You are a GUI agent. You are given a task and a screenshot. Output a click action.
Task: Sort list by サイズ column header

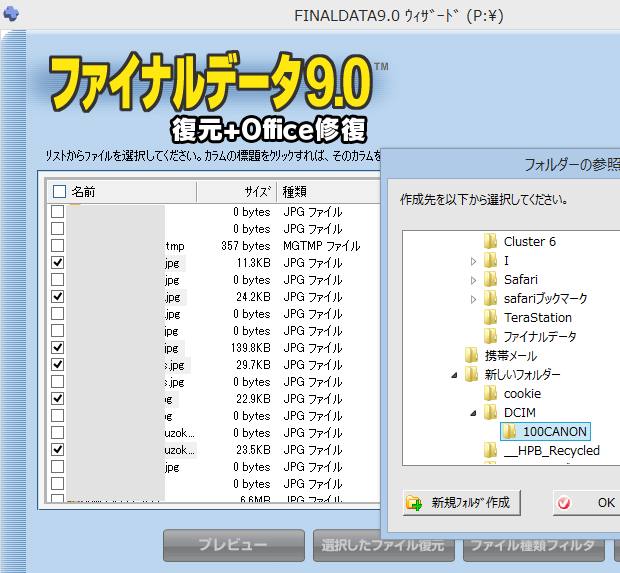click(x=256, y=192)
